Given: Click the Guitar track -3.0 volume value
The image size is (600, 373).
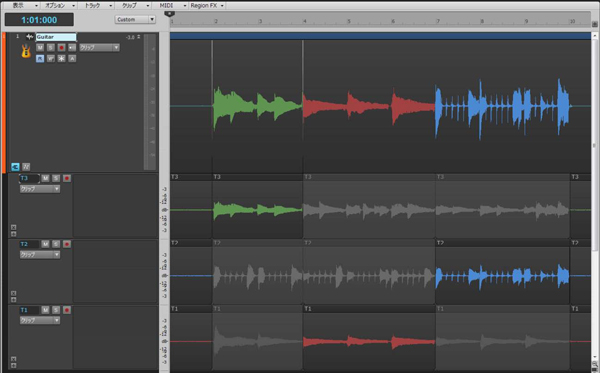Looking at the screenshot, I should [130, 37].
